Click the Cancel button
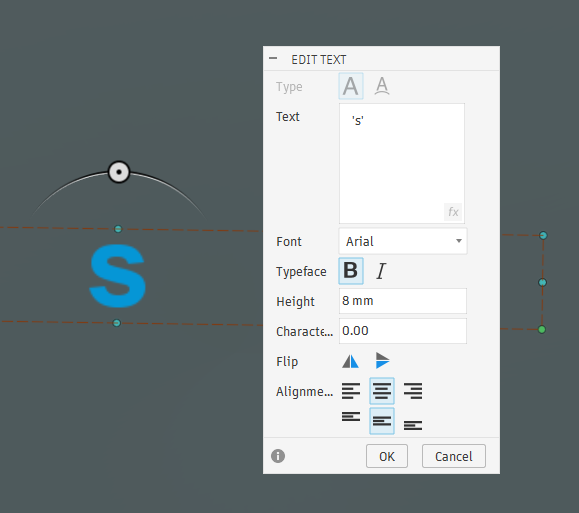This screenshot has width=579, height=513. pyautogui.click(x=453, y=456)
